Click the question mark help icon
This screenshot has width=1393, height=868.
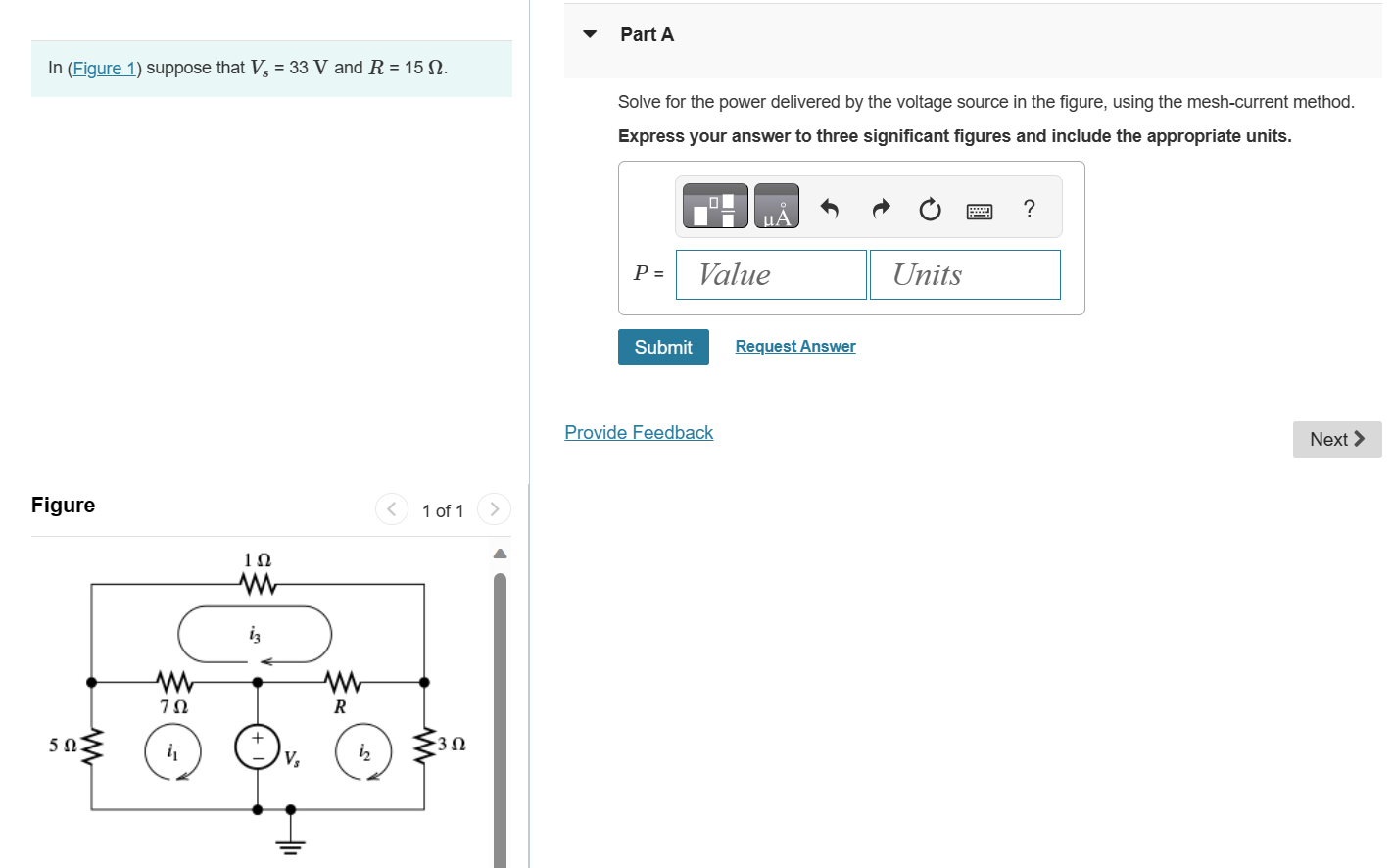coord(1029,208)
